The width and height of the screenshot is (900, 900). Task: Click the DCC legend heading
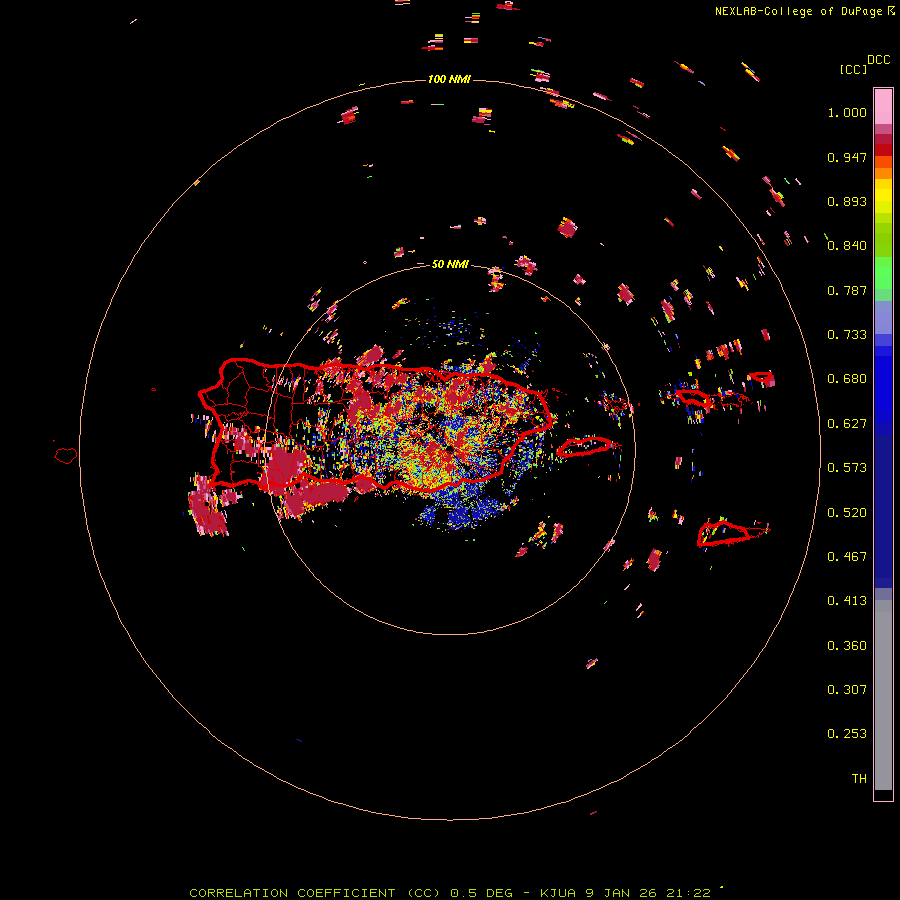879,60
